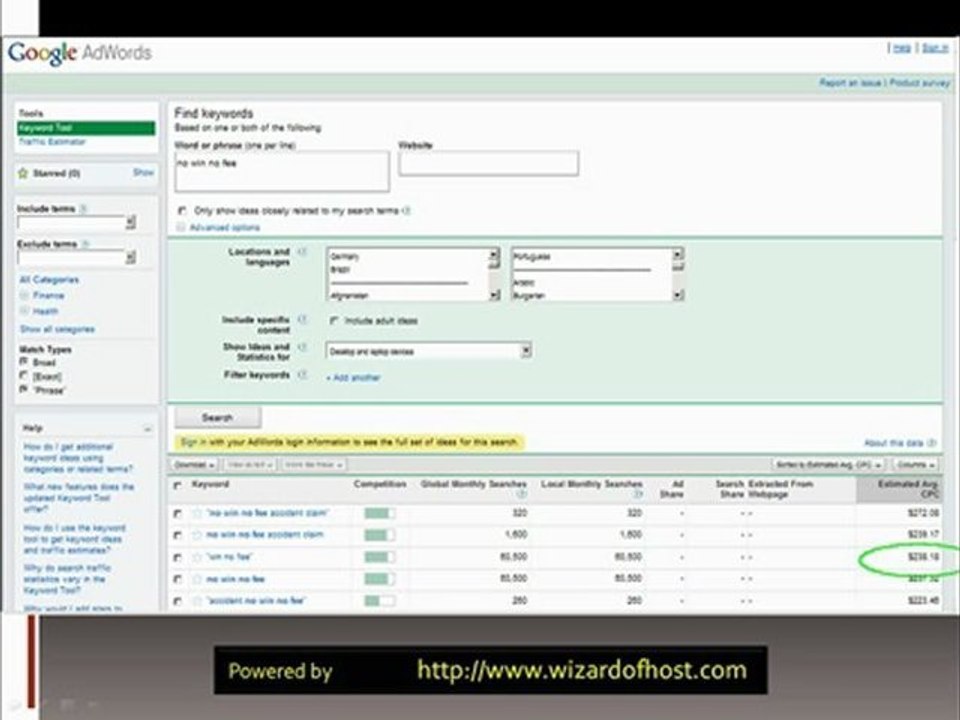Check the 'accident no win no fee' row checkbox
This screenshot has width=960, height=720.
click(178, 602)
